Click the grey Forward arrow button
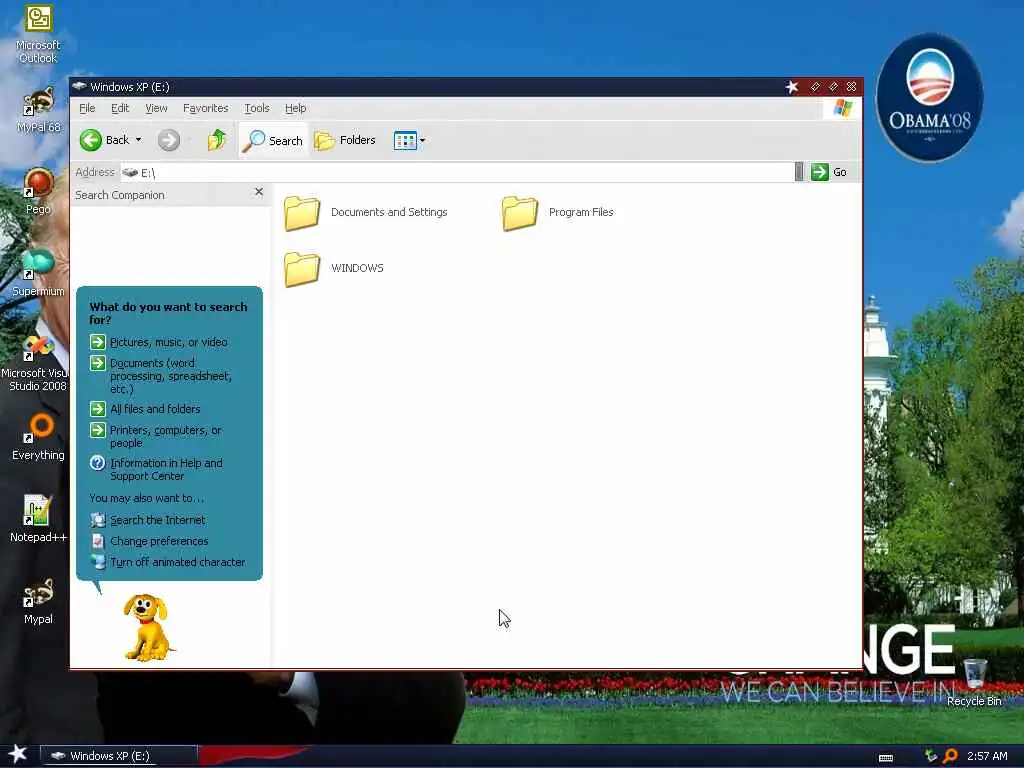Image resolution: width=1024 pixels, height=768 pixels. click(x=168, y=140)
